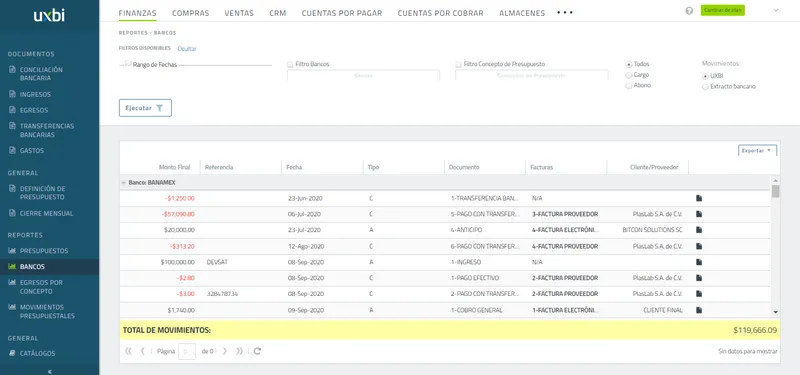Open document icon for 4-ANTICIPO row
The image size is (800, 375).
(699, 230)
